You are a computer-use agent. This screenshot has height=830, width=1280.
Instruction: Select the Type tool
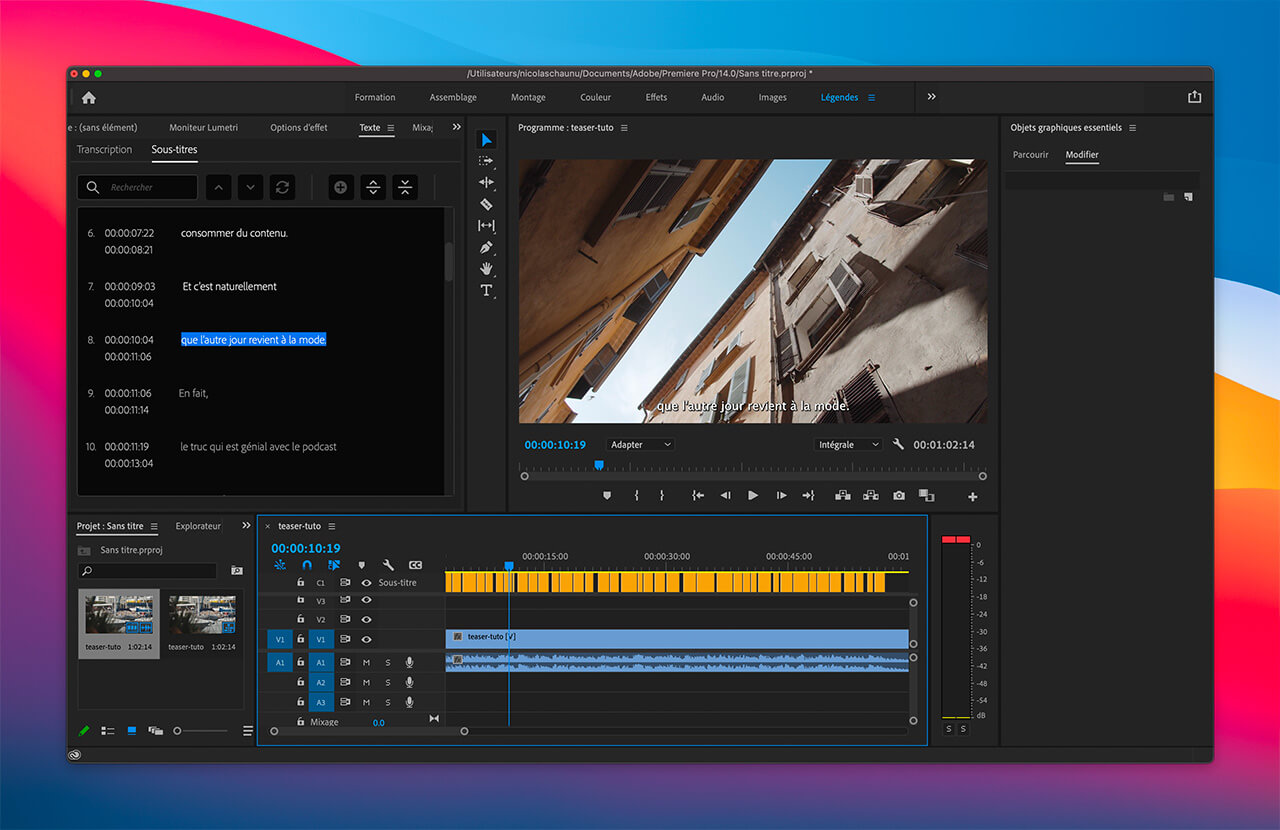pos(486,290)
